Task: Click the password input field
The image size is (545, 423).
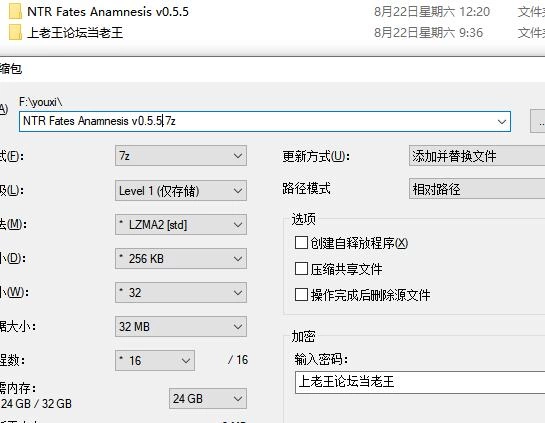Action: pos(420,382)
